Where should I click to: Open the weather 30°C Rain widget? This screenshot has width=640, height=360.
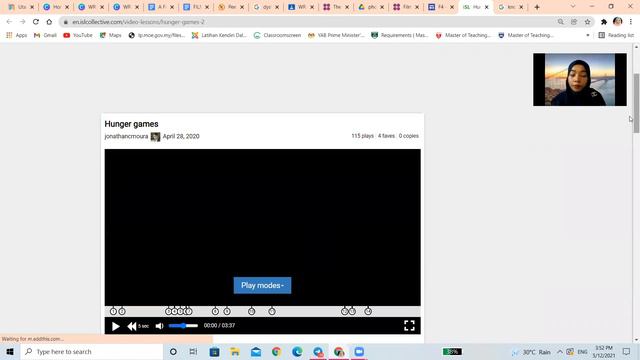(x=532, y=352)
